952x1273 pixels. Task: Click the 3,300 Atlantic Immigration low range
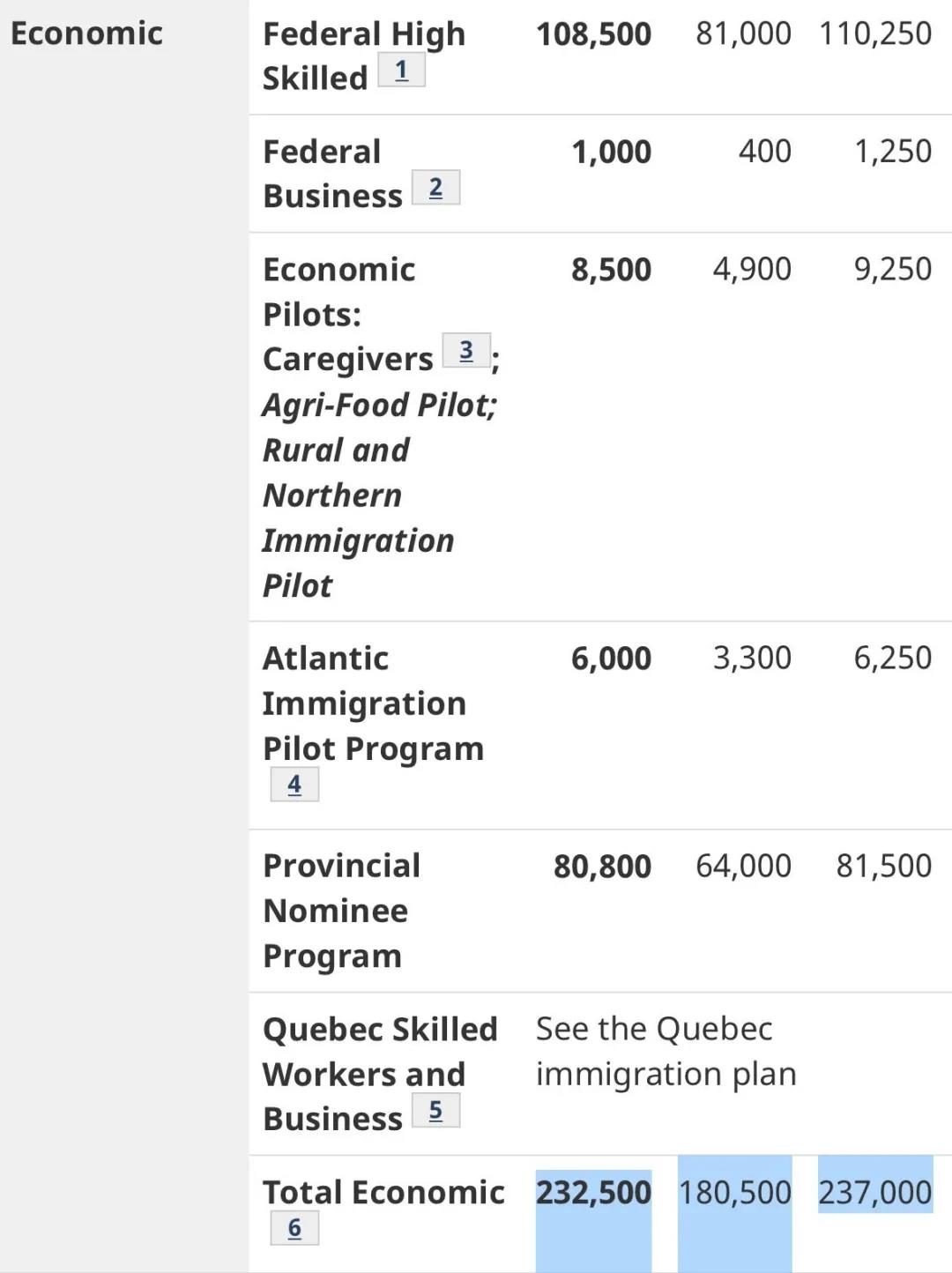pos(752,658)
